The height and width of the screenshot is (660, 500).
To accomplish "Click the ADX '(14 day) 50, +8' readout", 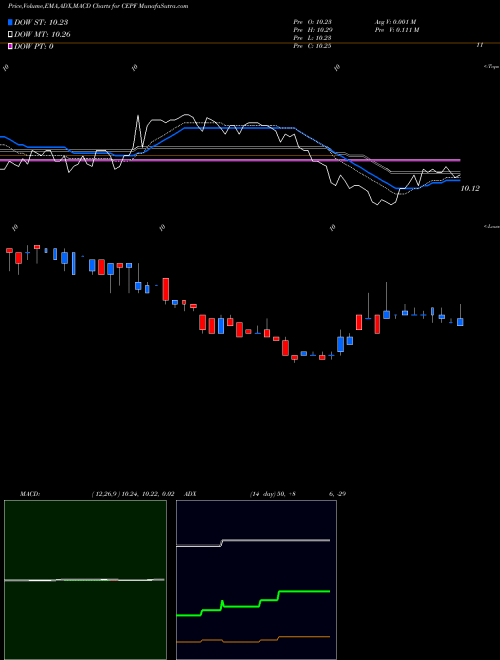I will (272, 494).
